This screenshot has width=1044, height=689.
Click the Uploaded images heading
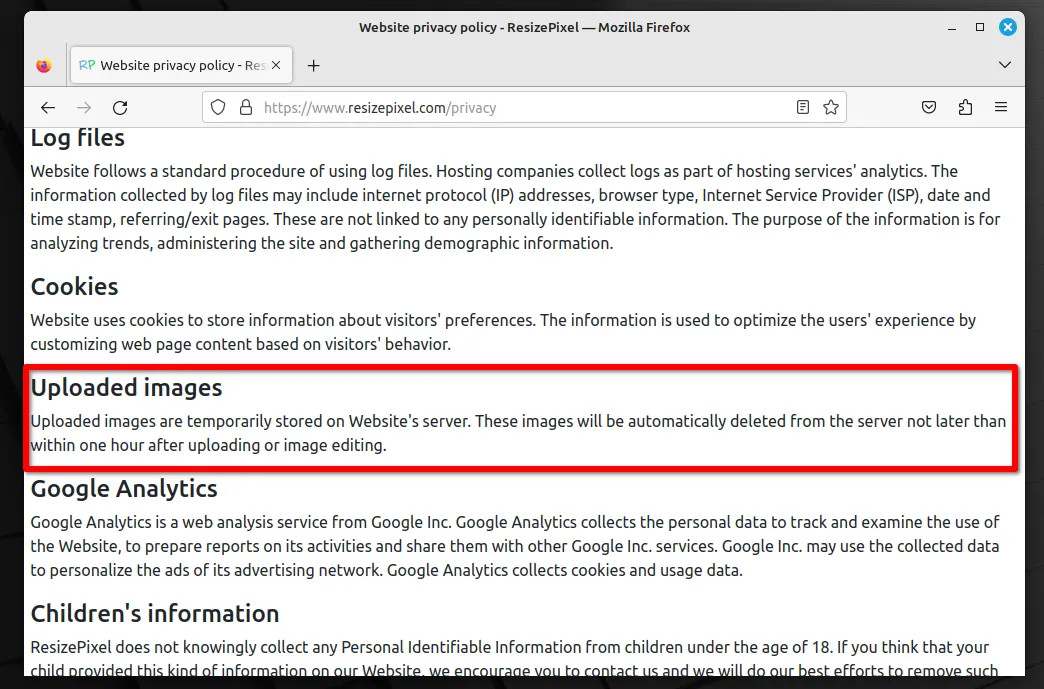[127, 388]
